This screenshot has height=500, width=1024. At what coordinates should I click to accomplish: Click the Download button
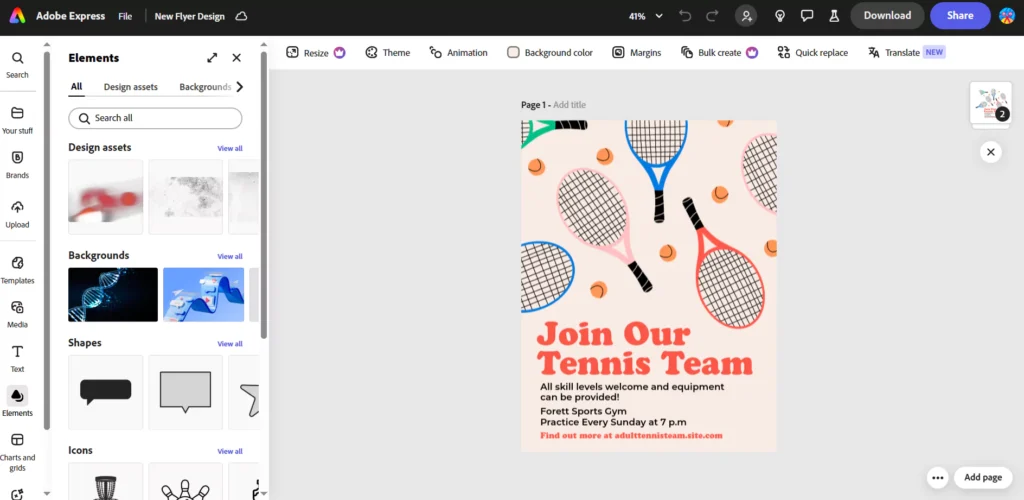coord(887,16)
